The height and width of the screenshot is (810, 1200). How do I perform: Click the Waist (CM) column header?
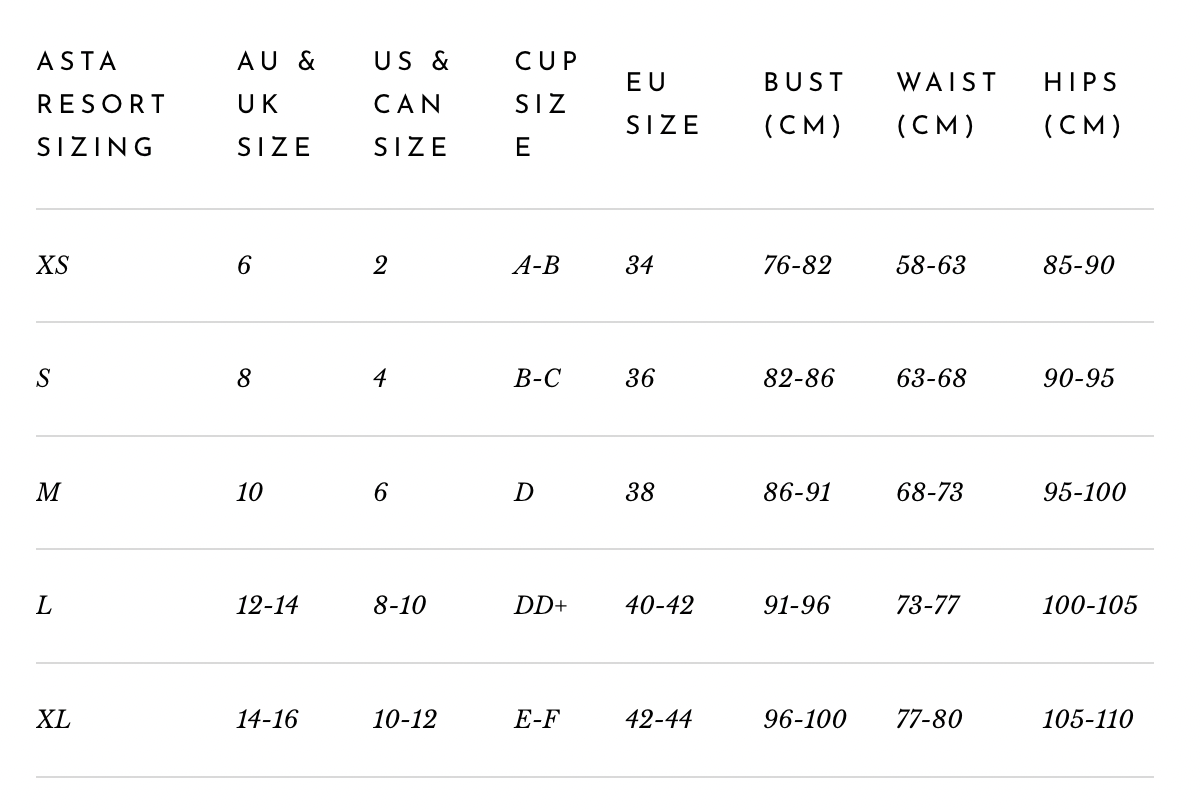[946, 104]
